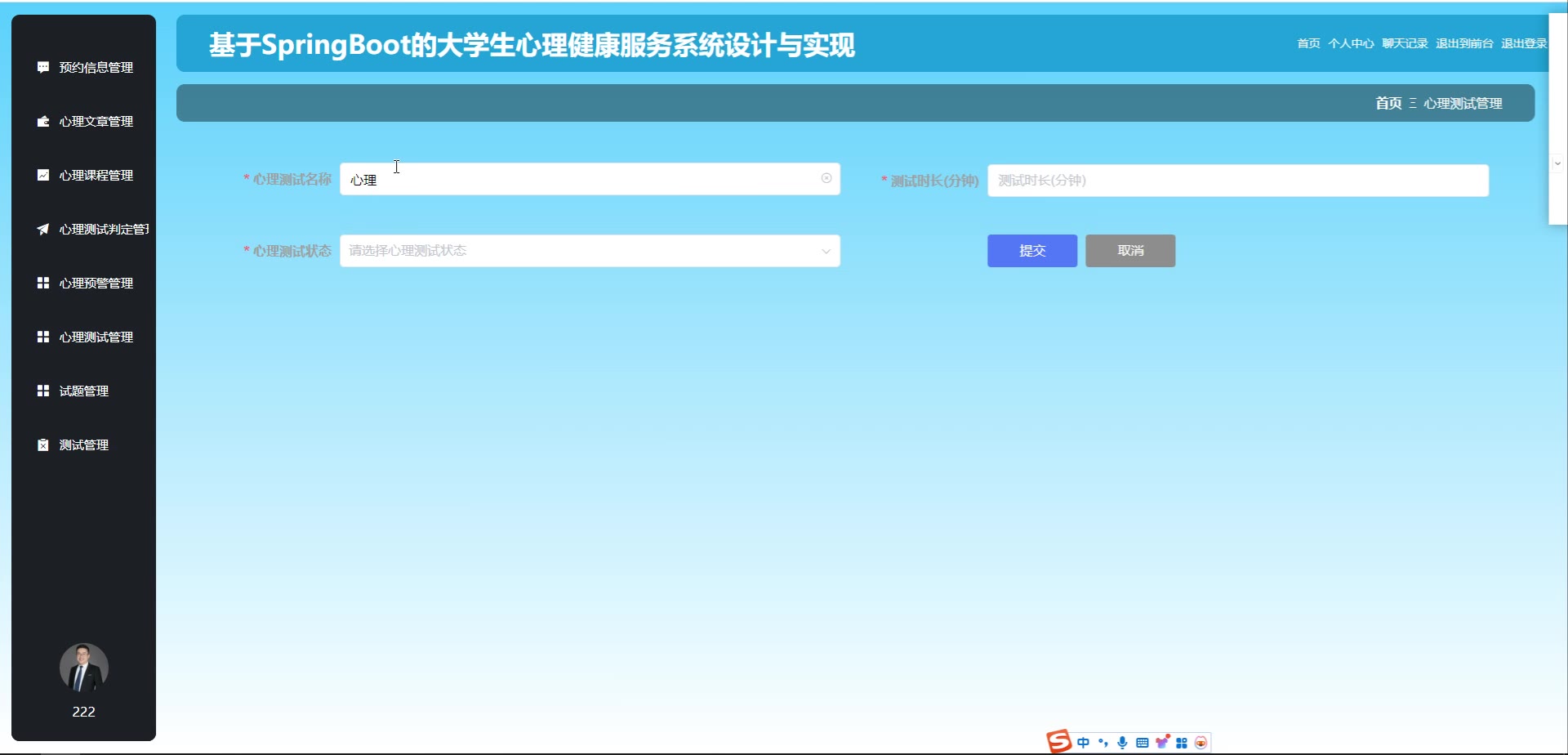This screenshot has height=755, width=1568.
Task: Open the 请选择心理测试状态 dropdown
Action: (x=590, y=251)
